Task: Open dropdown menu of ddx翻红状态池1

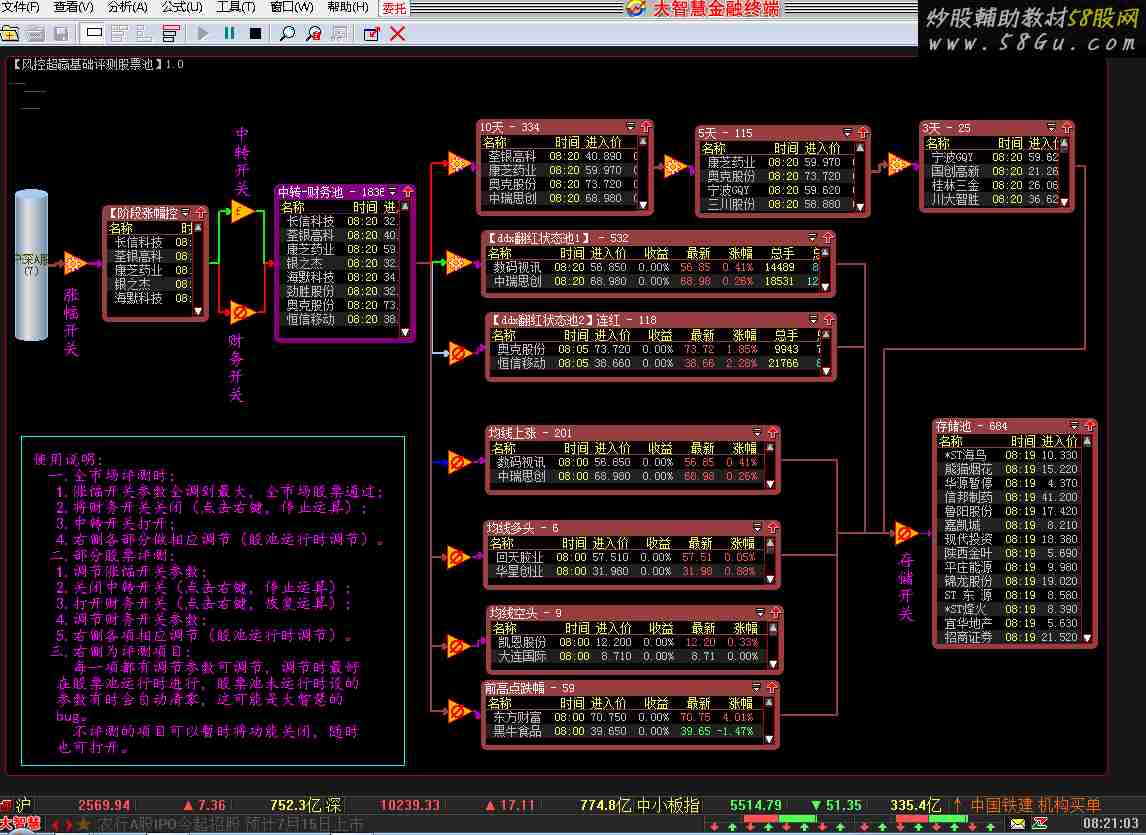Action: tap(812, 238)
